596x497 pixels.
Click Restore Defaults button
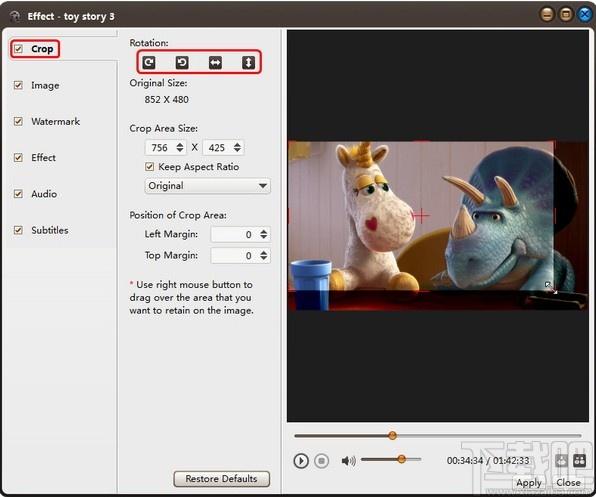coord(222,479)
